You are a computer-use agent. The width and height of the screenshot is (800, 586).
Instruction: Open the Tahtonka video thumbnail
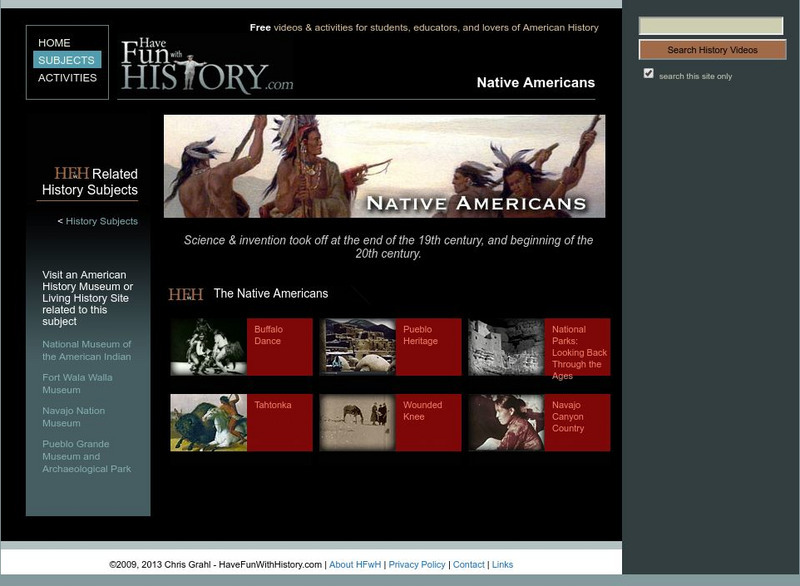point(209,422)
